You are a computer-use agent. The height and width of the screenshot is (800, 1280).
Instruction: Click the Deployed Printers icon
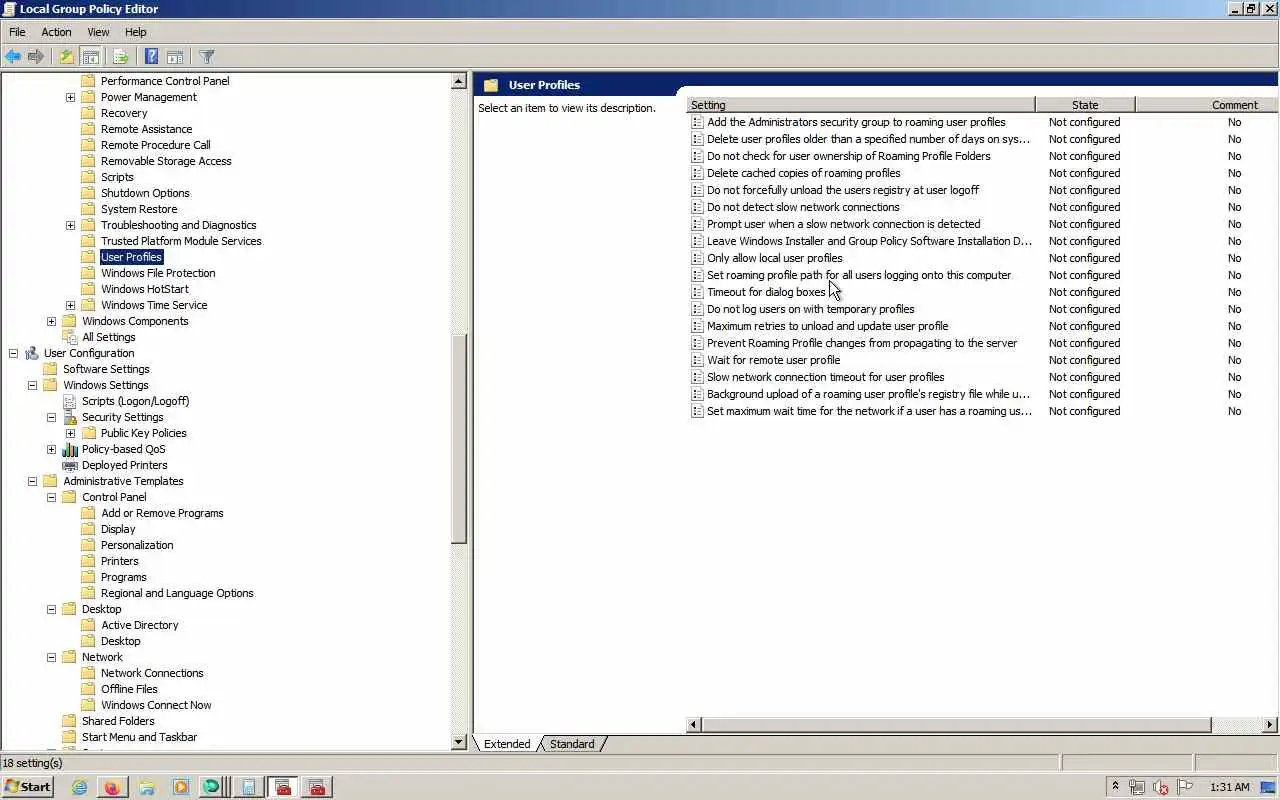pyautogui.click(x=70, y=465)
